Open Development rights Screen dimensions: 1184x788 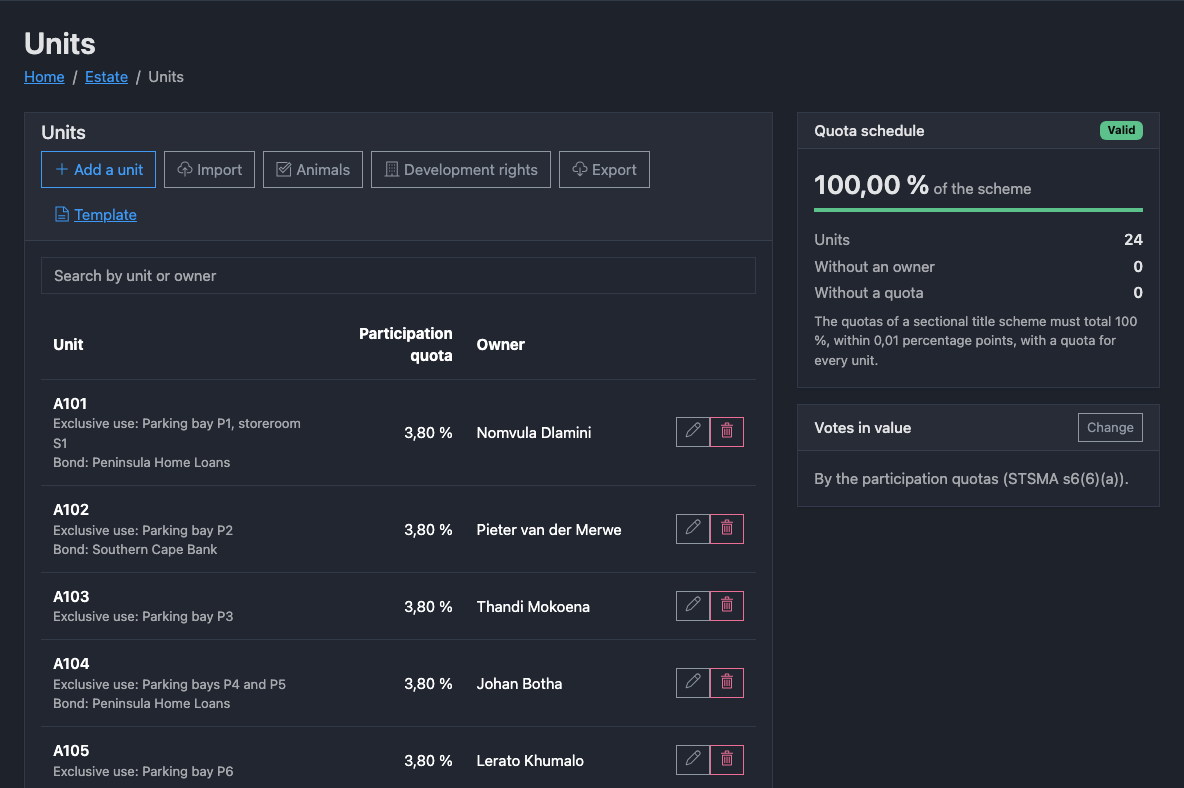point(461,170)
